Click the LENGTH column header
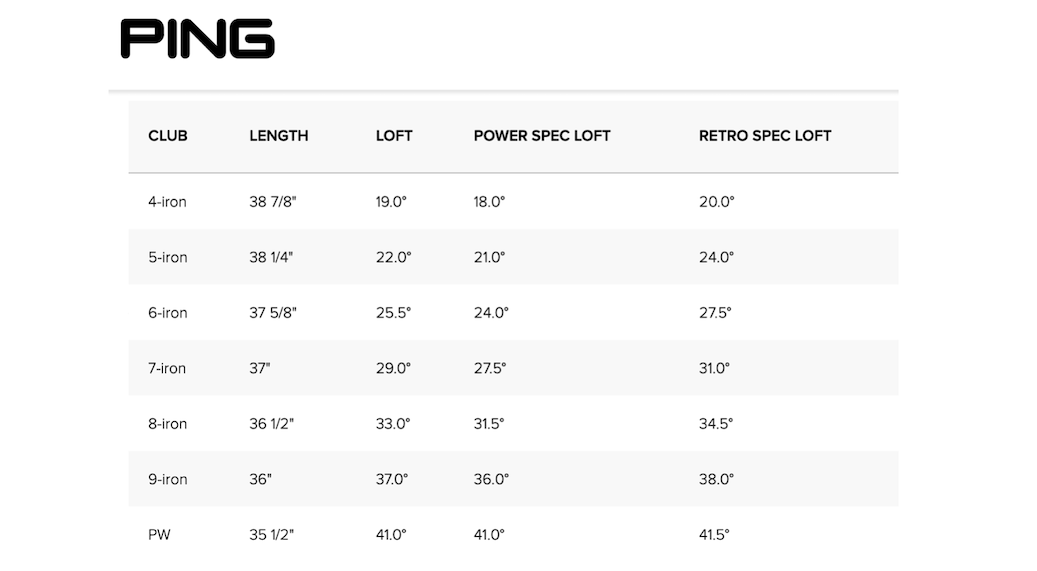This screenshot has height=571, width=1037. (279, 136)
